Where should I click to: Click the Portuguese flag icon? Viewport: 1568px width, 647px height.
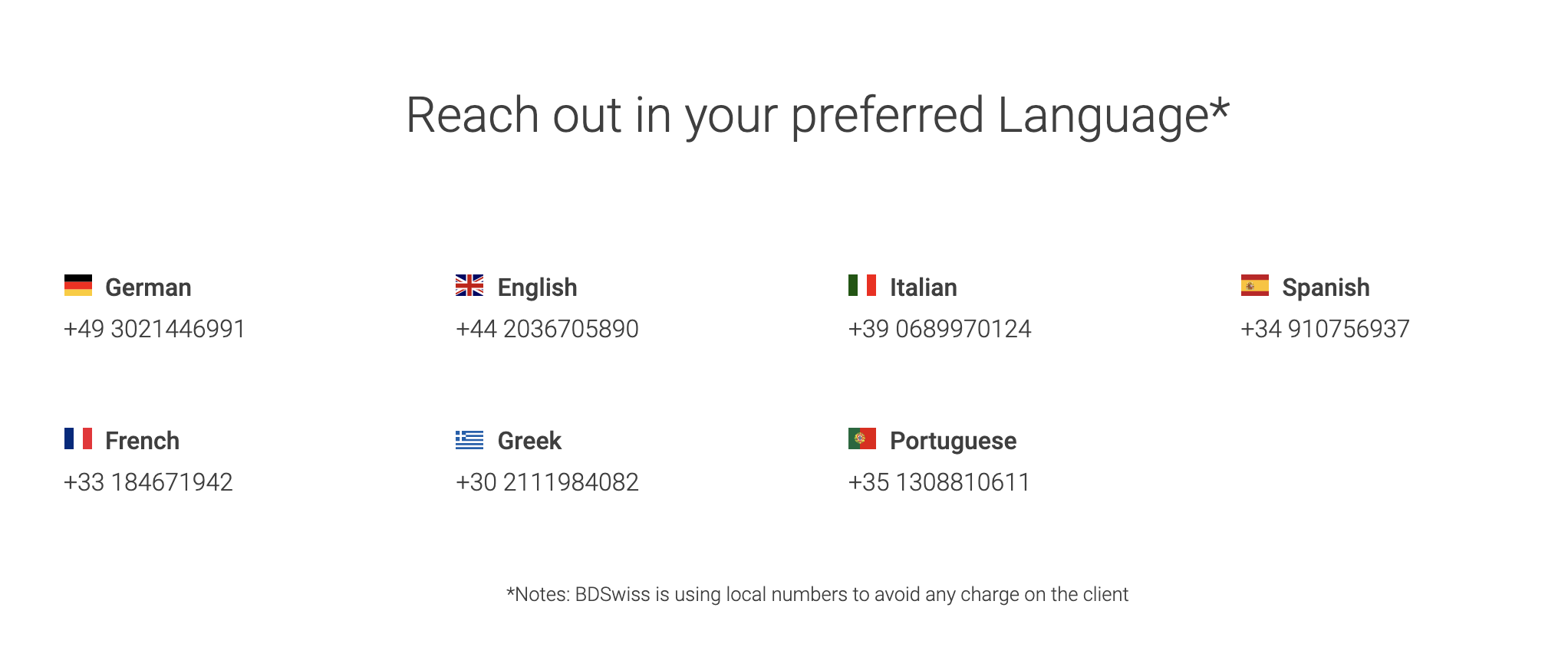coord(862,438)
